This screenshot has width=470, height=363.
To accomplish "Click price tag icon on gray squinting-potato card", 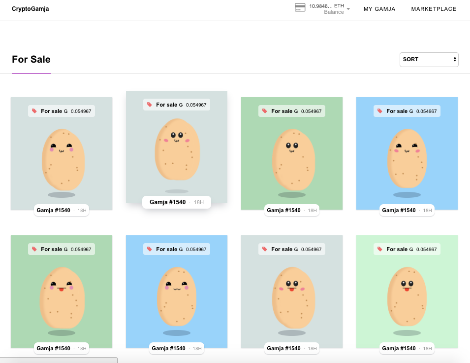I will click(34, 111).
